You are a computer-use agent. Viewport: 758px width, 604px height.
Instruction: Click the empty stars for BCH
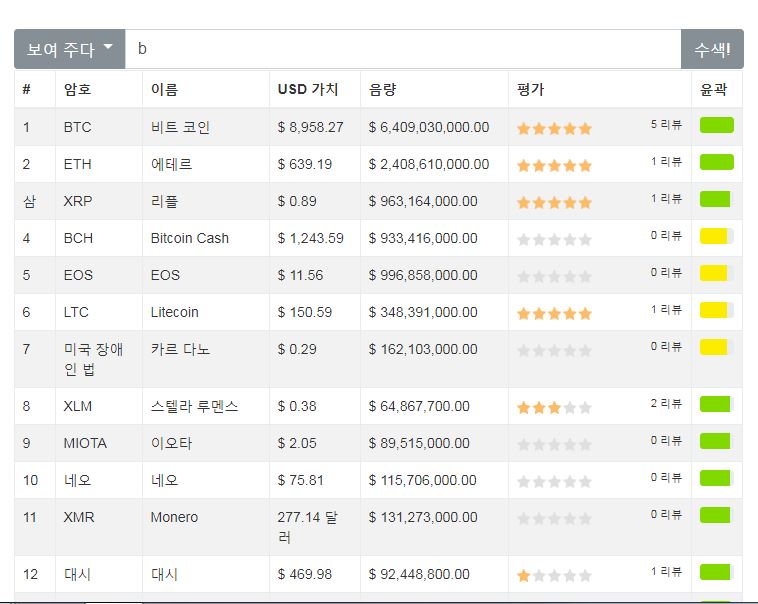click(x=554, y=239)
